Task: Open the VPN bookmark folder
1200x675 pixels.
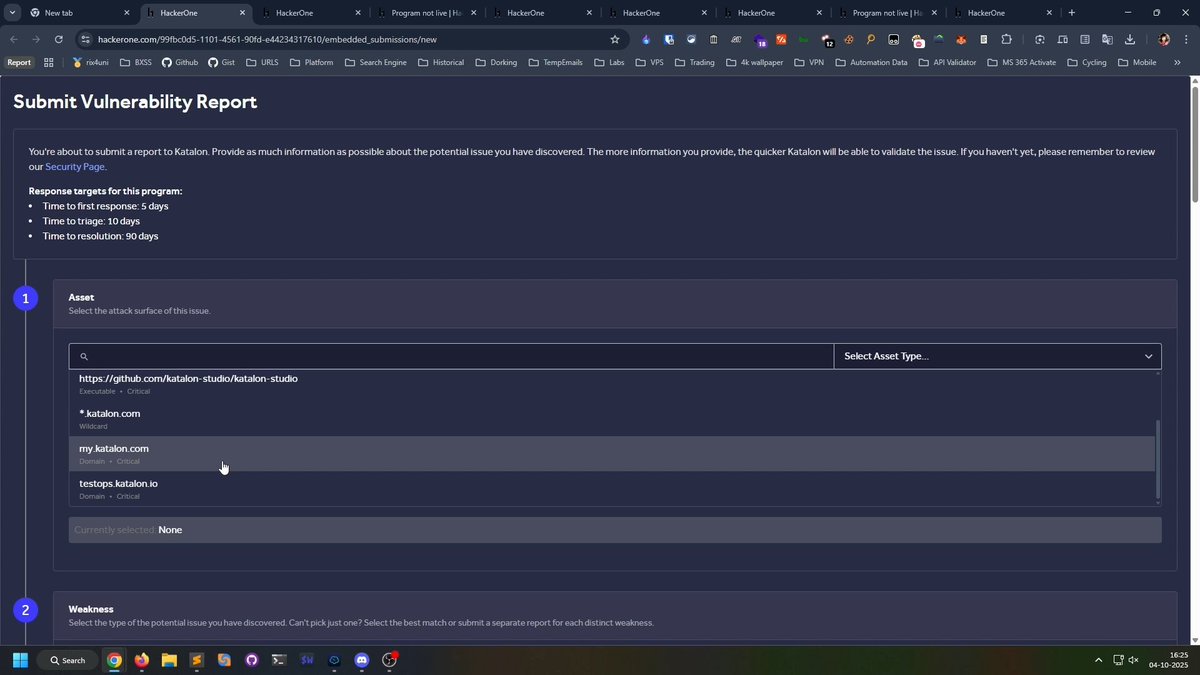Action: [x=810, y=62]
